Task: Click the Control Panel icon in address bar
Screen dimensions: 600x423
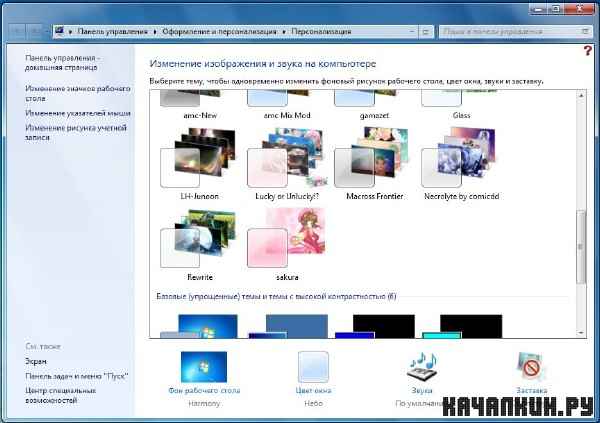Action: point(59,31)
